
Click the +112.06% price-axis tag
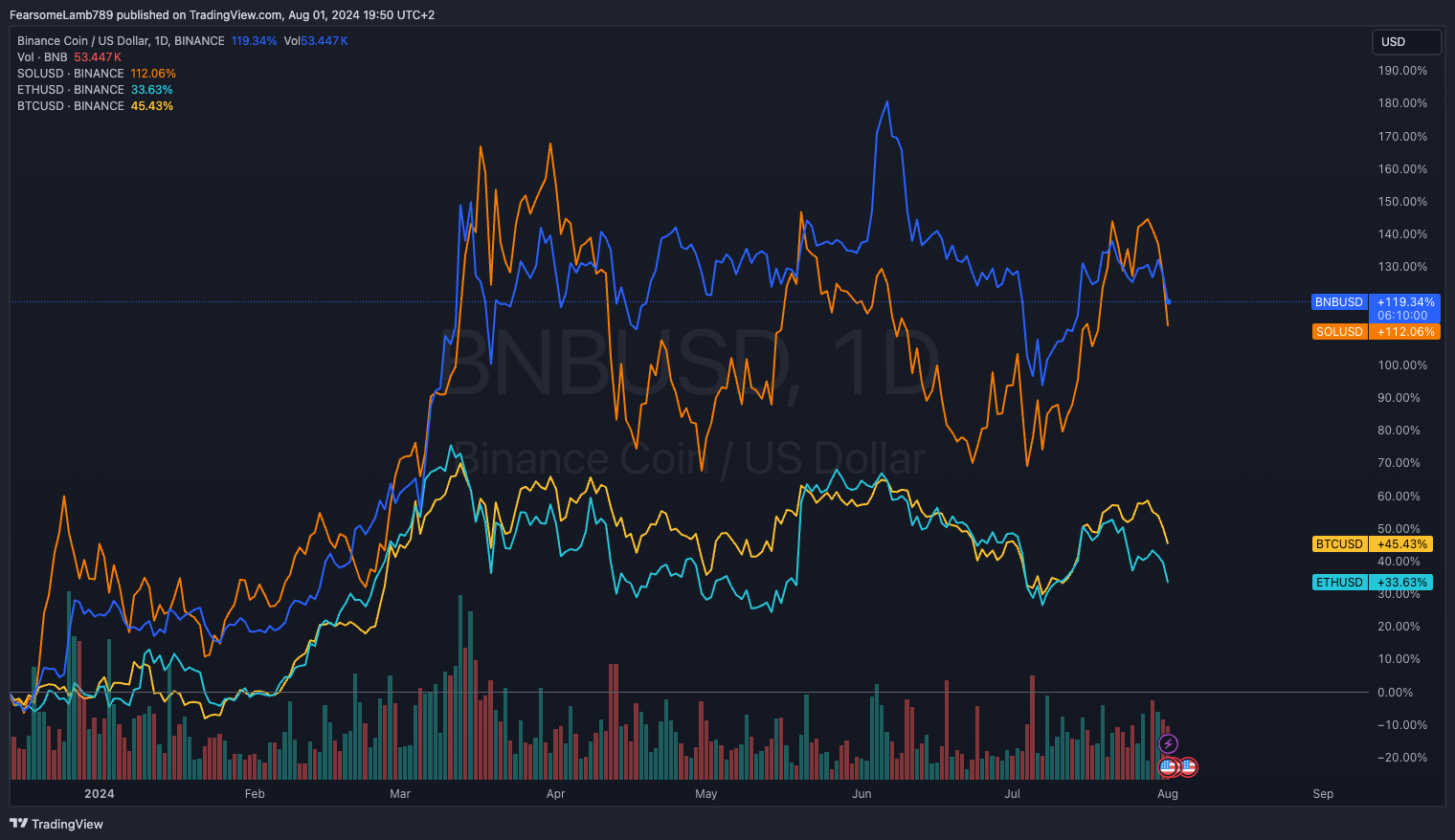1405,332
